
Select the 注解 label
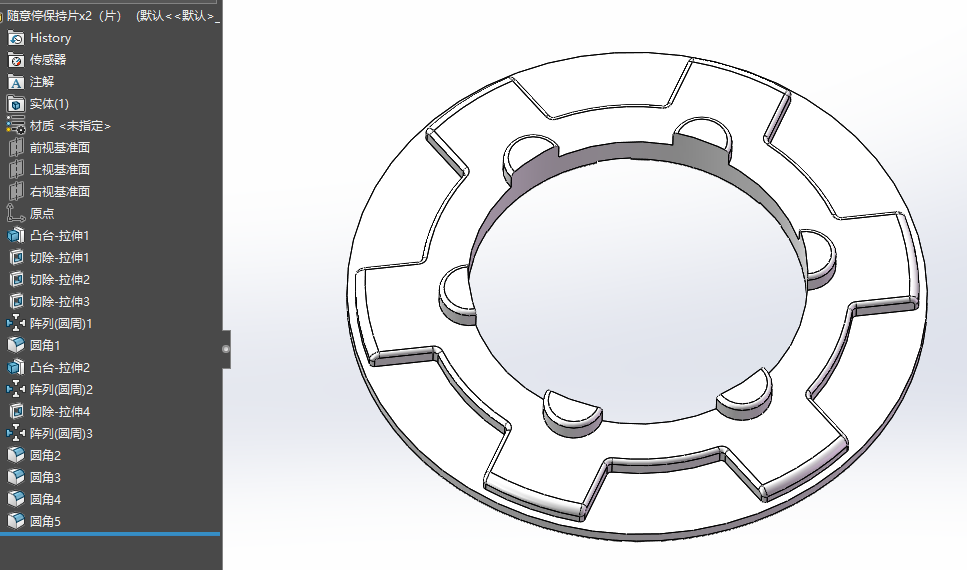[42, 82]
